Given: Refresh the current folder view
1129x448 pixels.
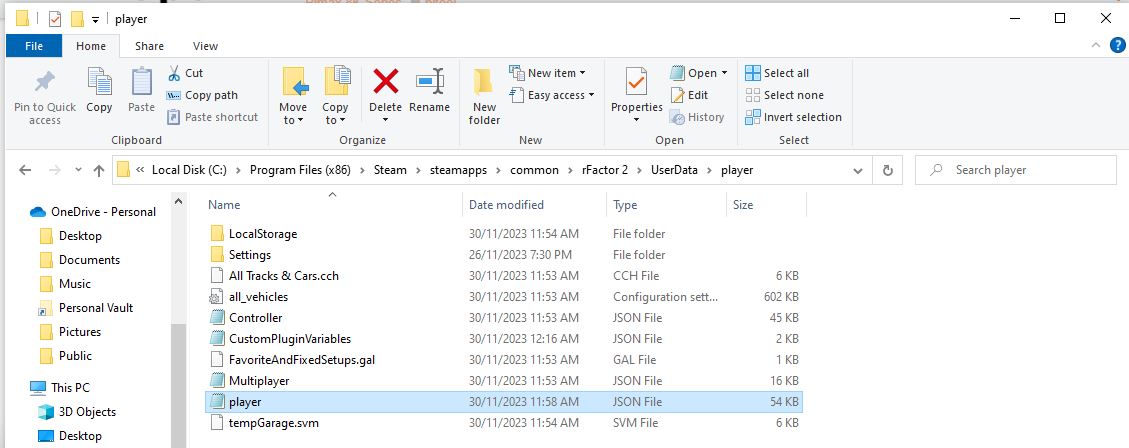Looking at the screenshot, I should point(887,170).
